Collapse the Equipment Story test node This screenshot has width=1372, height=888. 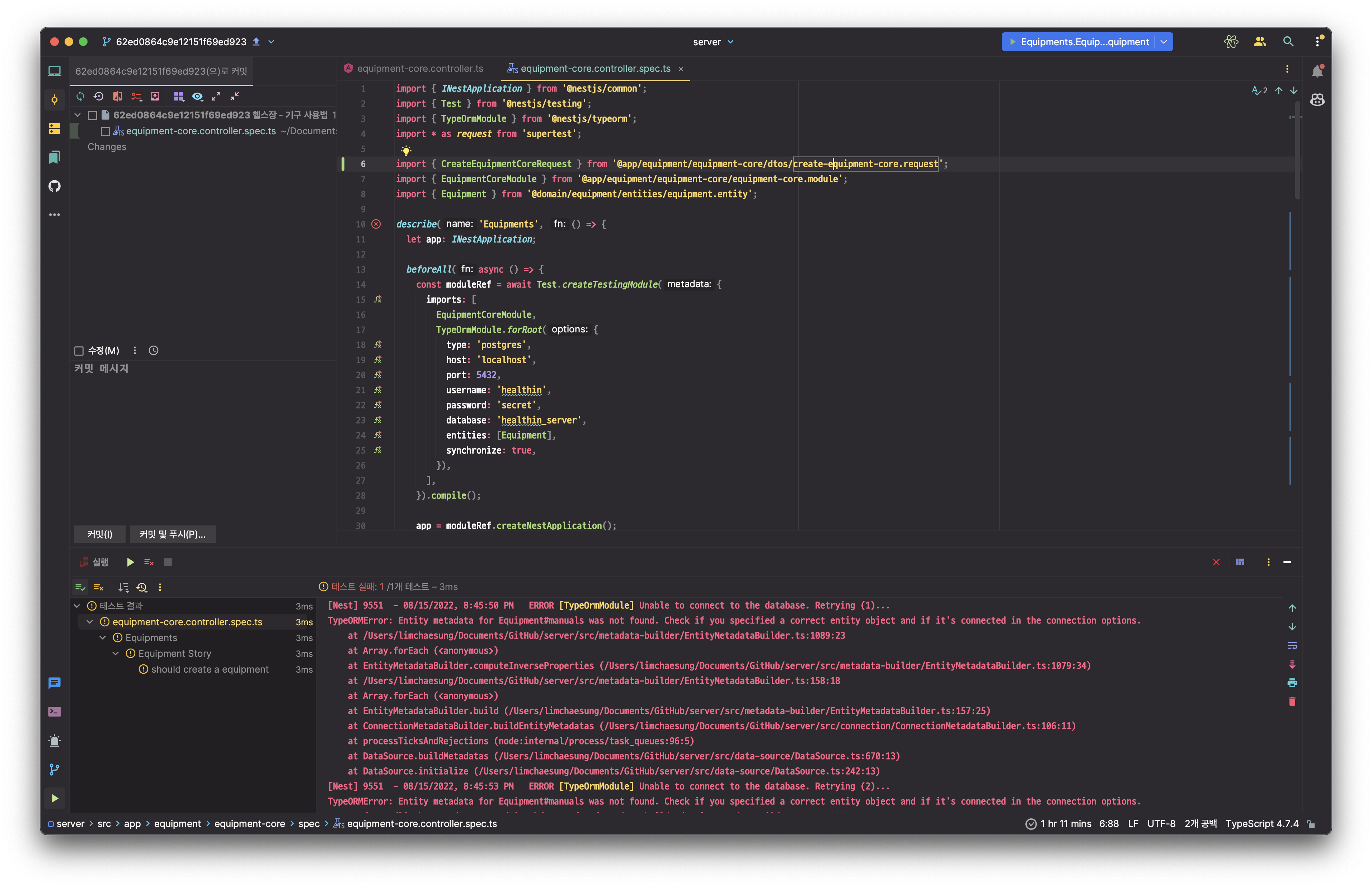[115, 653]
